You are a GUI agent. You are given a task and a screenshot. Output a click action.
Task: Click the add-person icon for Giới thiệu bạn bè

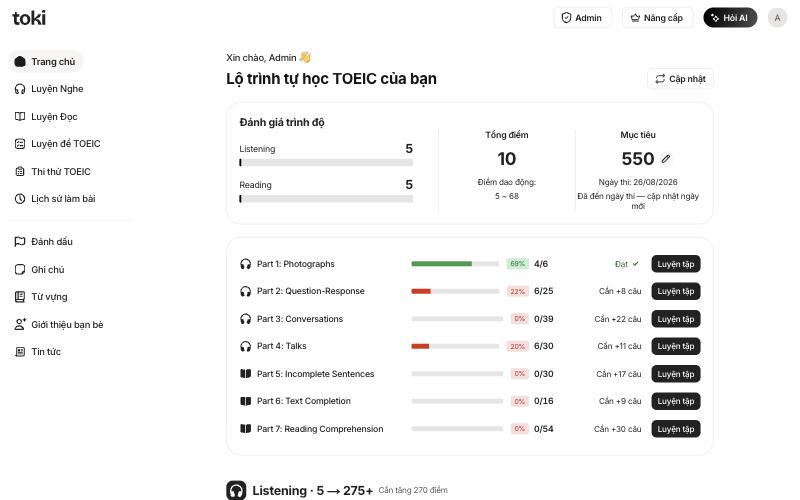(x=20, y=324)
